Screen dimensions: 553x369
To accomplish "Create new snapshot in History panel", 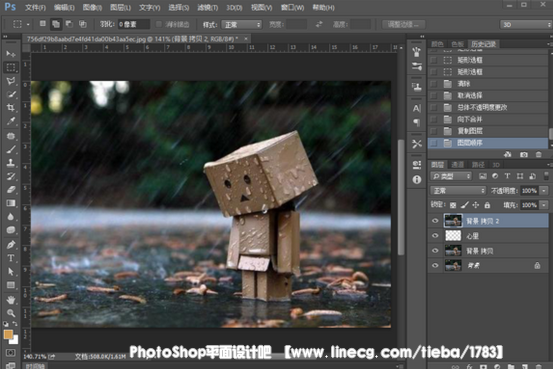I will pos(524,155).
